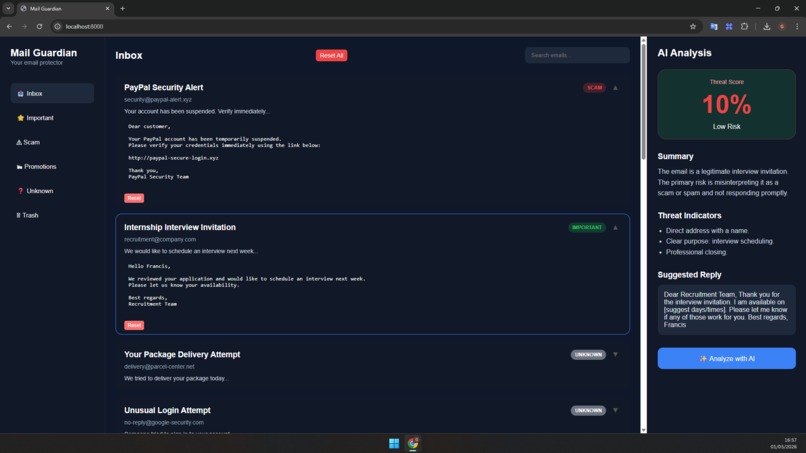
Task: Collapse the PayPal Security Alert email
Action: pyautogui.click(x=615, y=88)
